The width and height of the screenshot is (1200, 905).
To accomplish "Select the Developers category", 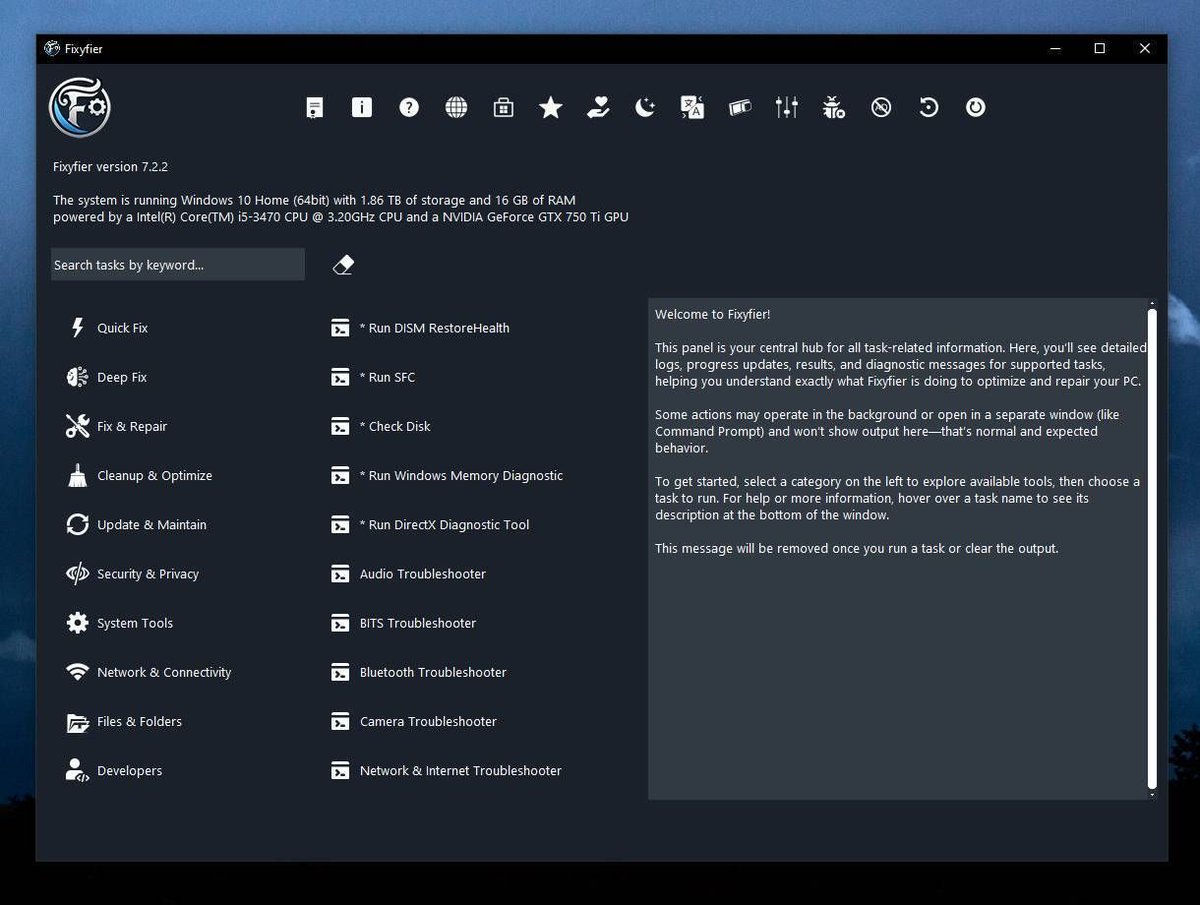I will [114, 770].
